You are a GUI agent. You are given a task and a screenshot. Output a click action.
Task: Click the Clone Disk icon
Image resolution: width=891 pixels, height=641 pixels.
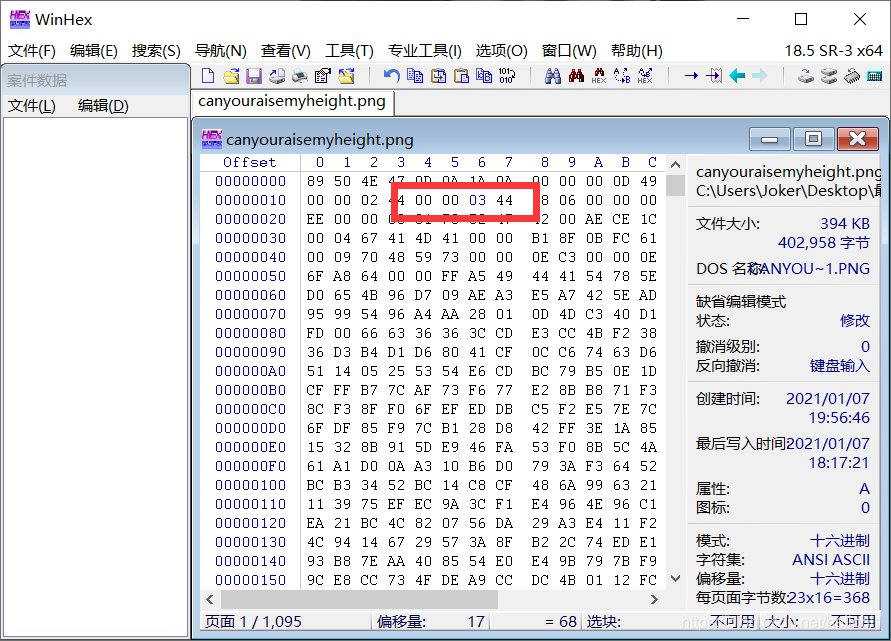[829, 76]
